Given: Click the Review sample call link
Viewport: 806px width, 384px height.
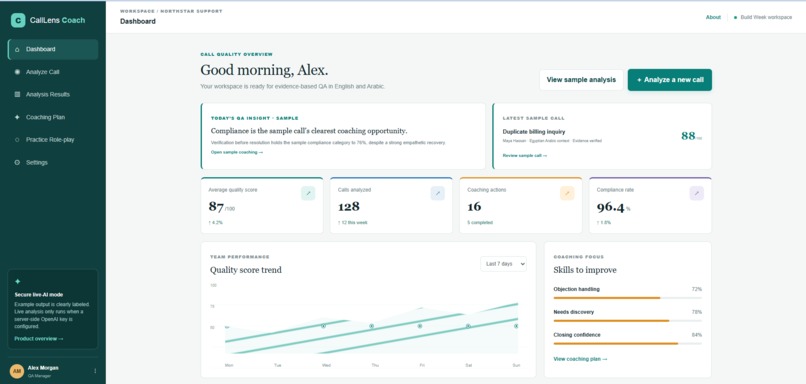Looking at the screenshot, I should (x=525, y=155).
